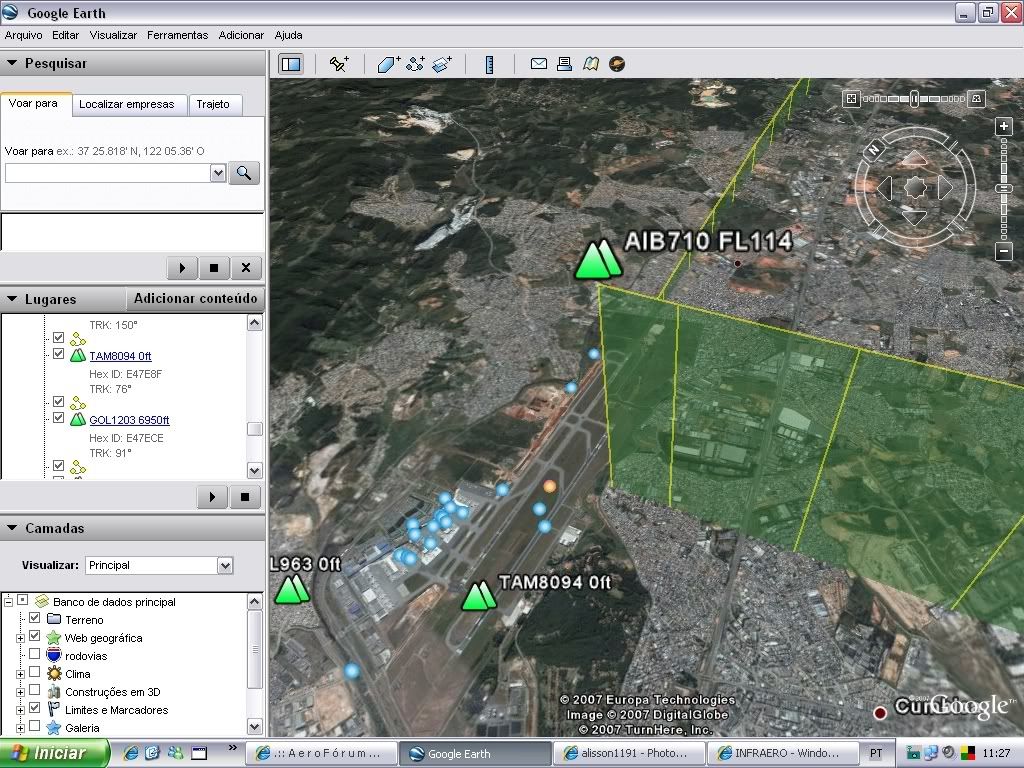
Task: Click the zoom-out minus button on map
Action: coord(1004,251)
